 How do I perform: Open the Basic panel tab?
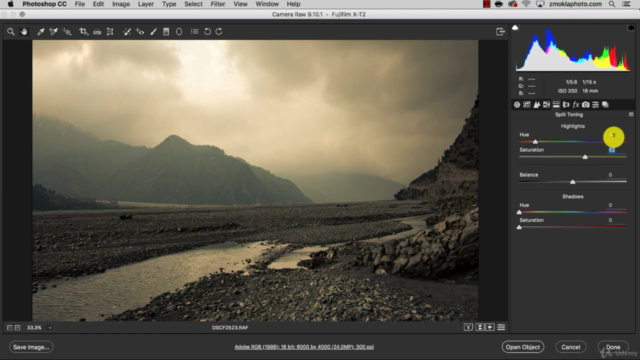(517, 104)
